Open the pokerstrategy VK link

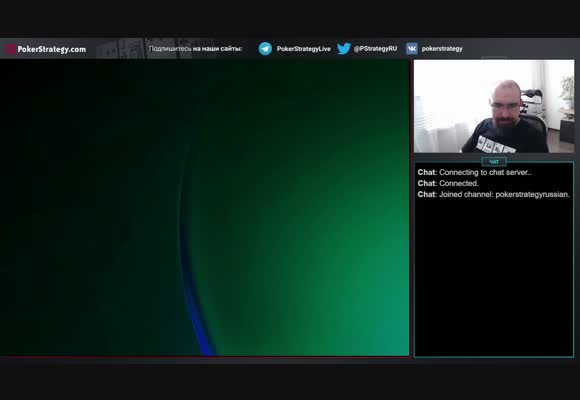click(x=442, y=48)
